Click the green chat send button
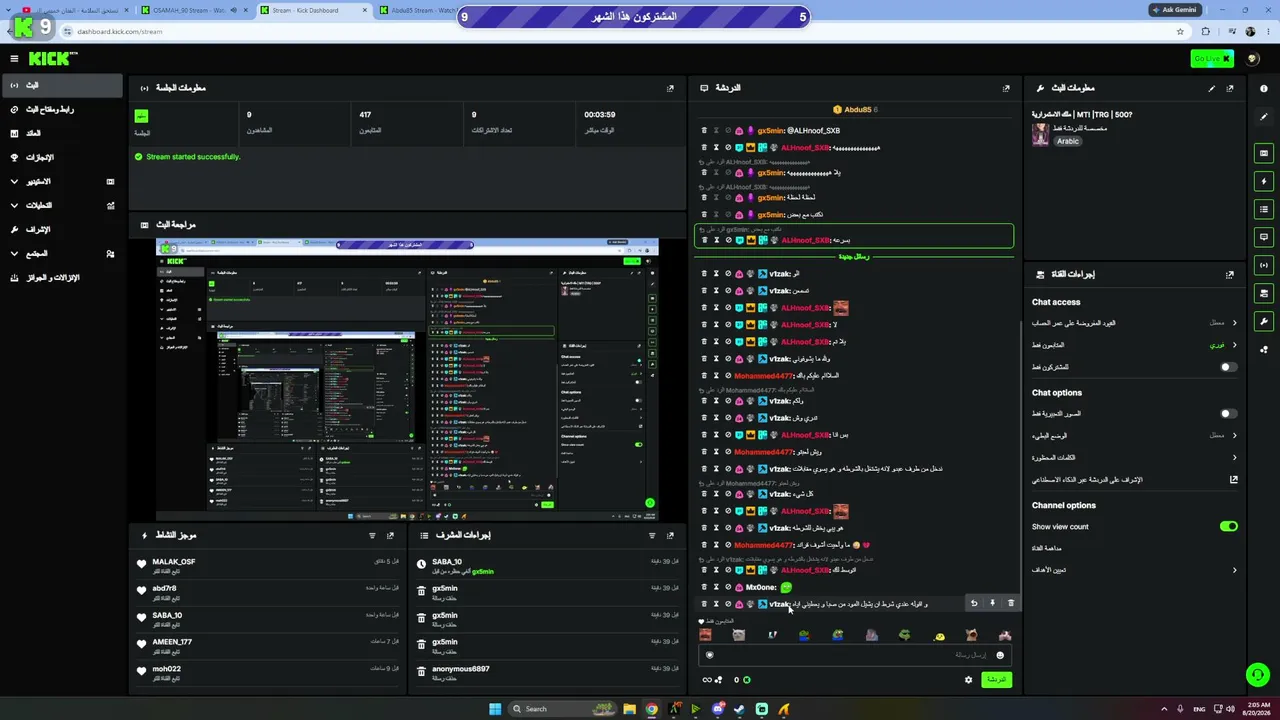Screen dimensions: 1280x720 pos(996,680)
